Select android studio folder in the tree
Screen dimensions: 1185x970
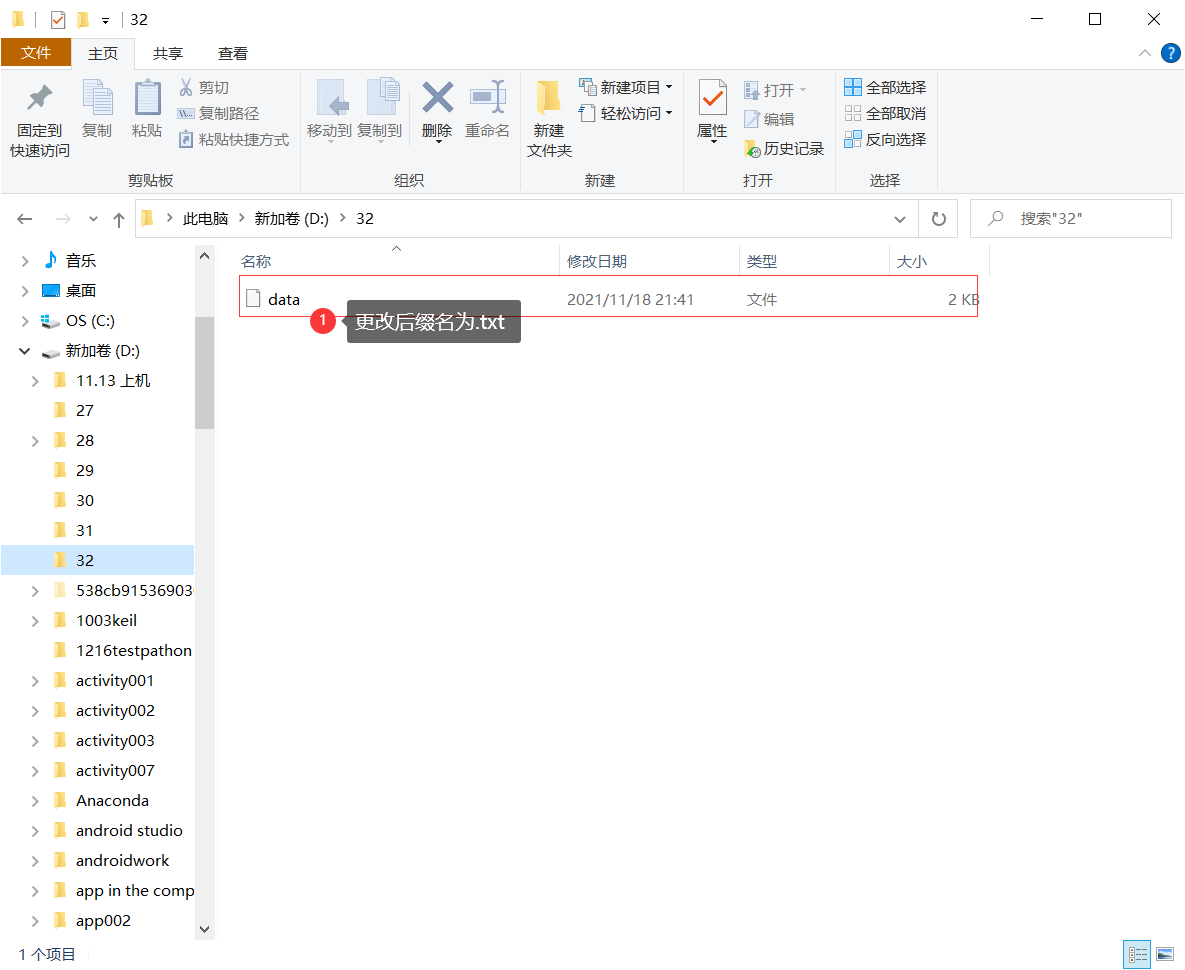pos(129,830)
